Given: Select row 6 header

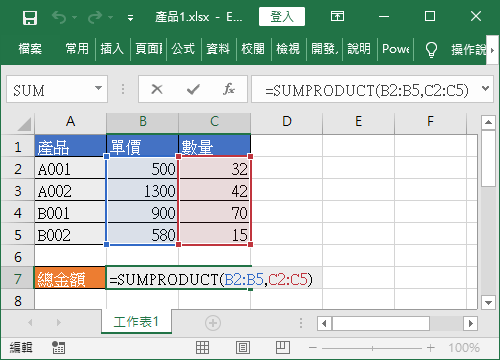Looking at the screenshot, I should (18, 257).
